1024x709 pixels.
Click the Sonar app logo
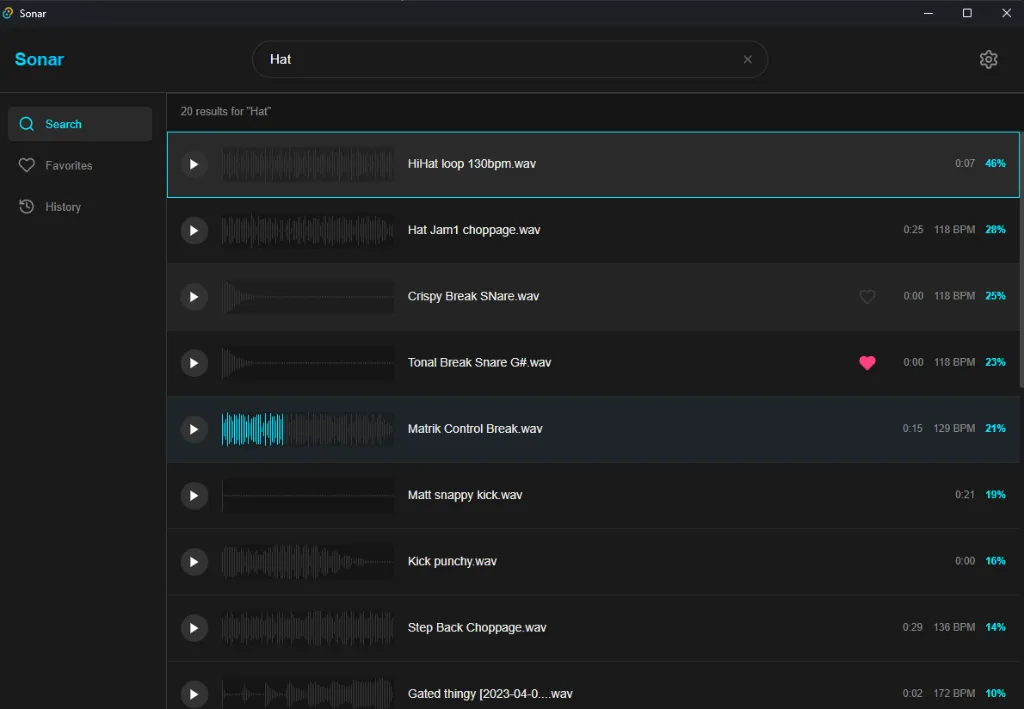pos(39,59)
